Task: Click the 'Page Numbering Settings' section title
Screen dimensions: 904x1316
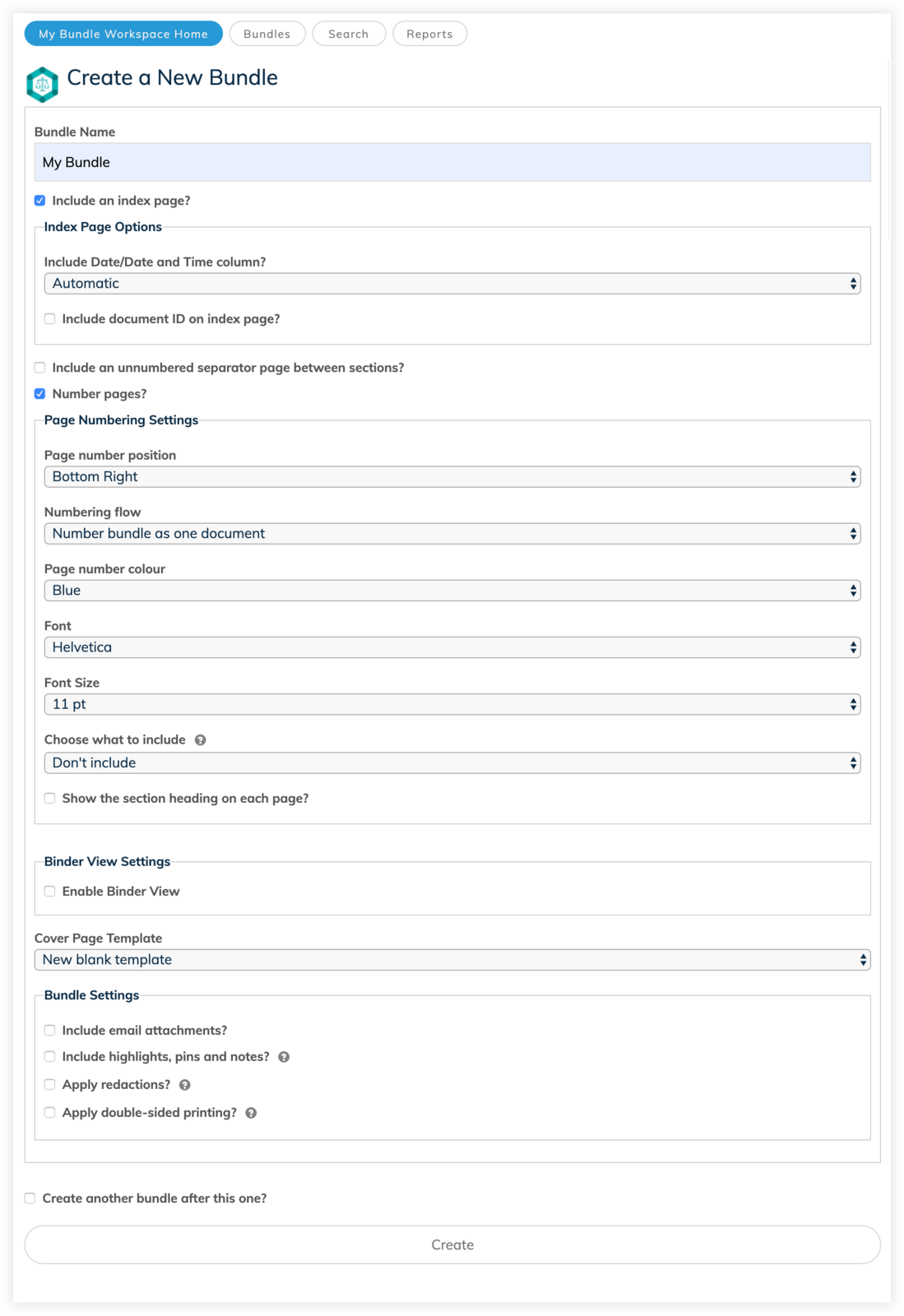Action: pos(121,420)
